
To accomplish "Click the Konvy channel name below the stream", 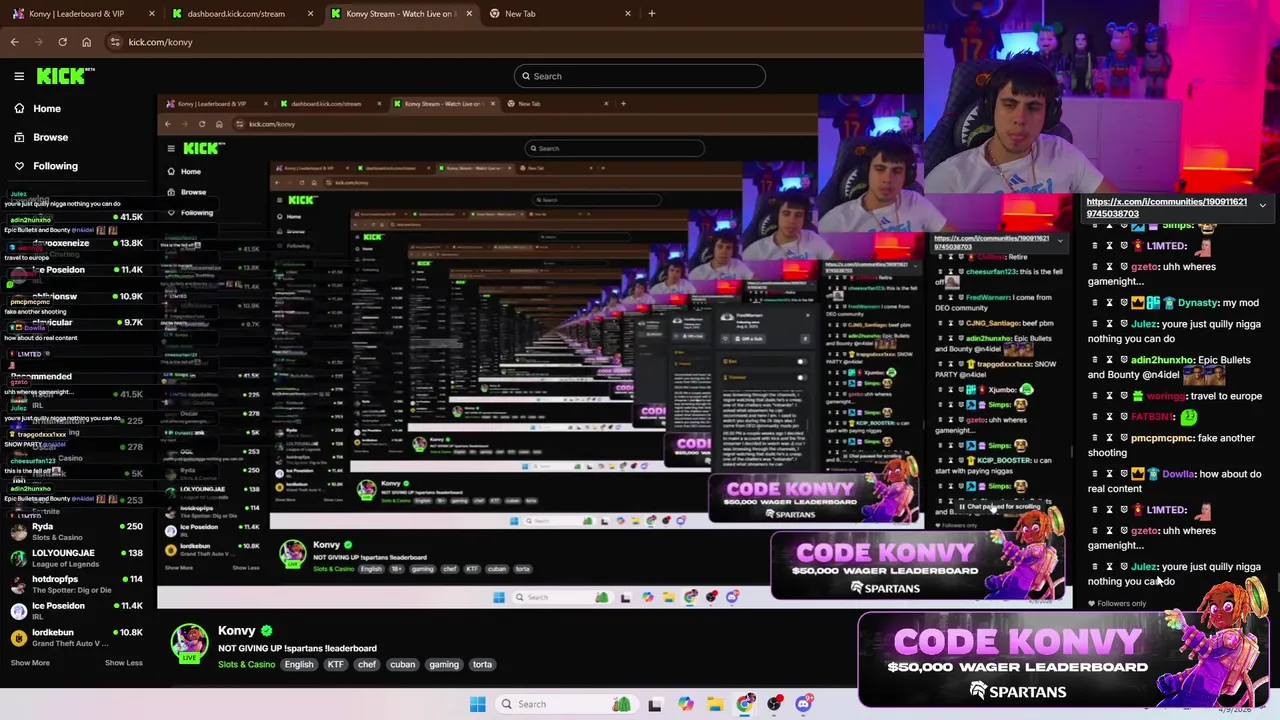I will (x=237, y=631).
